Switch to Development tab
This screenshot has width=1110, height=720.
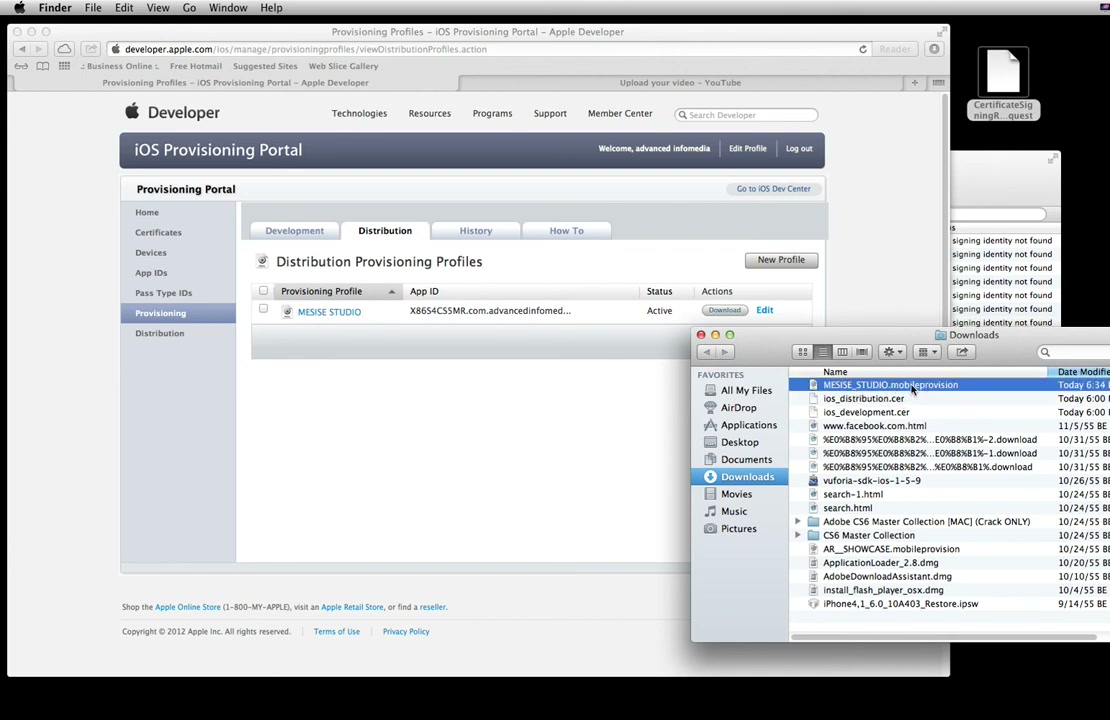pyautogui.click(x=294, y=231)
